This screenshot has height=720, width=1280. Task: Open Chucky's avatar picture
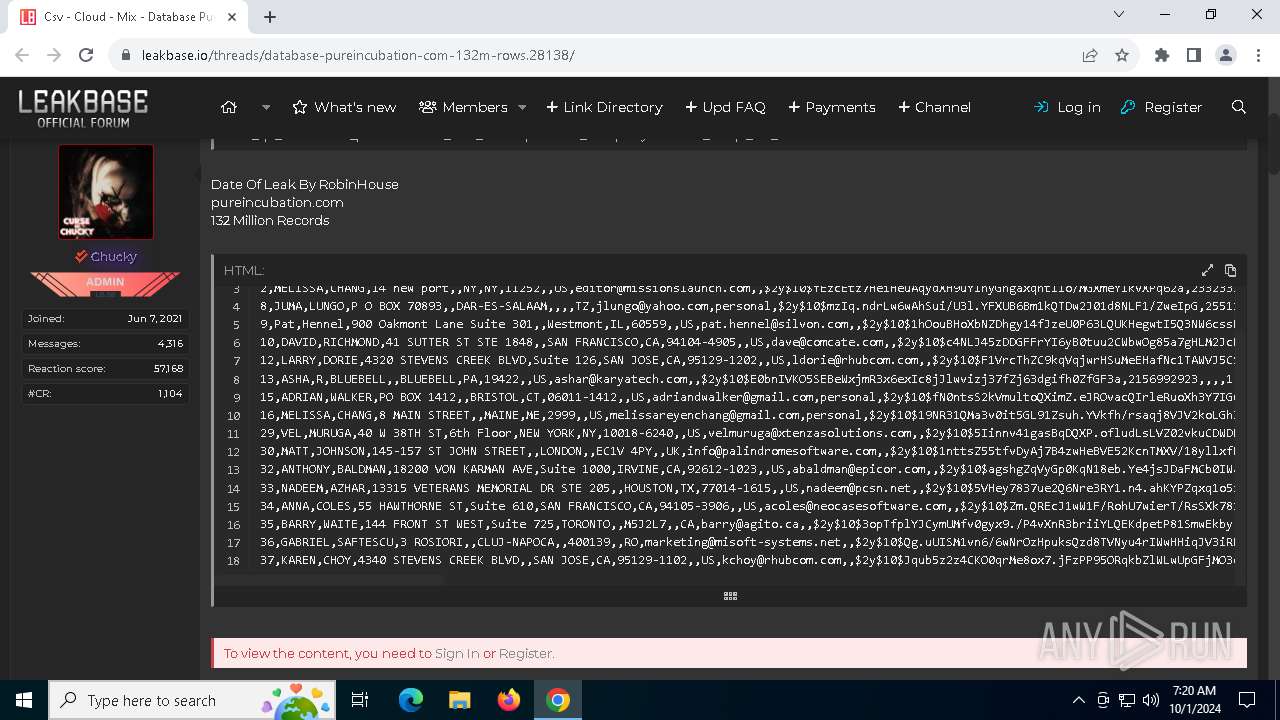click(106, 192)
